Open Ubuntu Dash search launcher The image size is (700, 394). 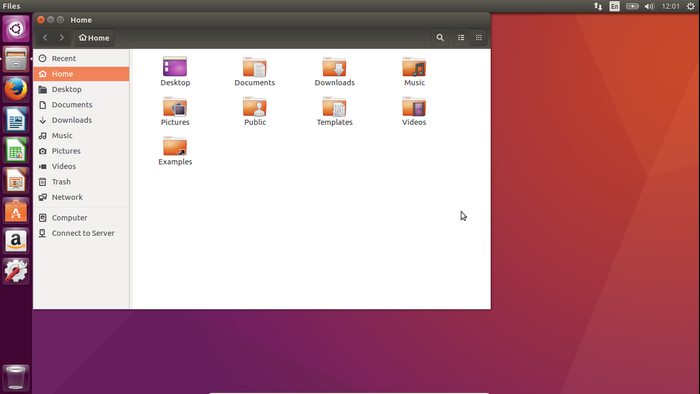(16, 29)
